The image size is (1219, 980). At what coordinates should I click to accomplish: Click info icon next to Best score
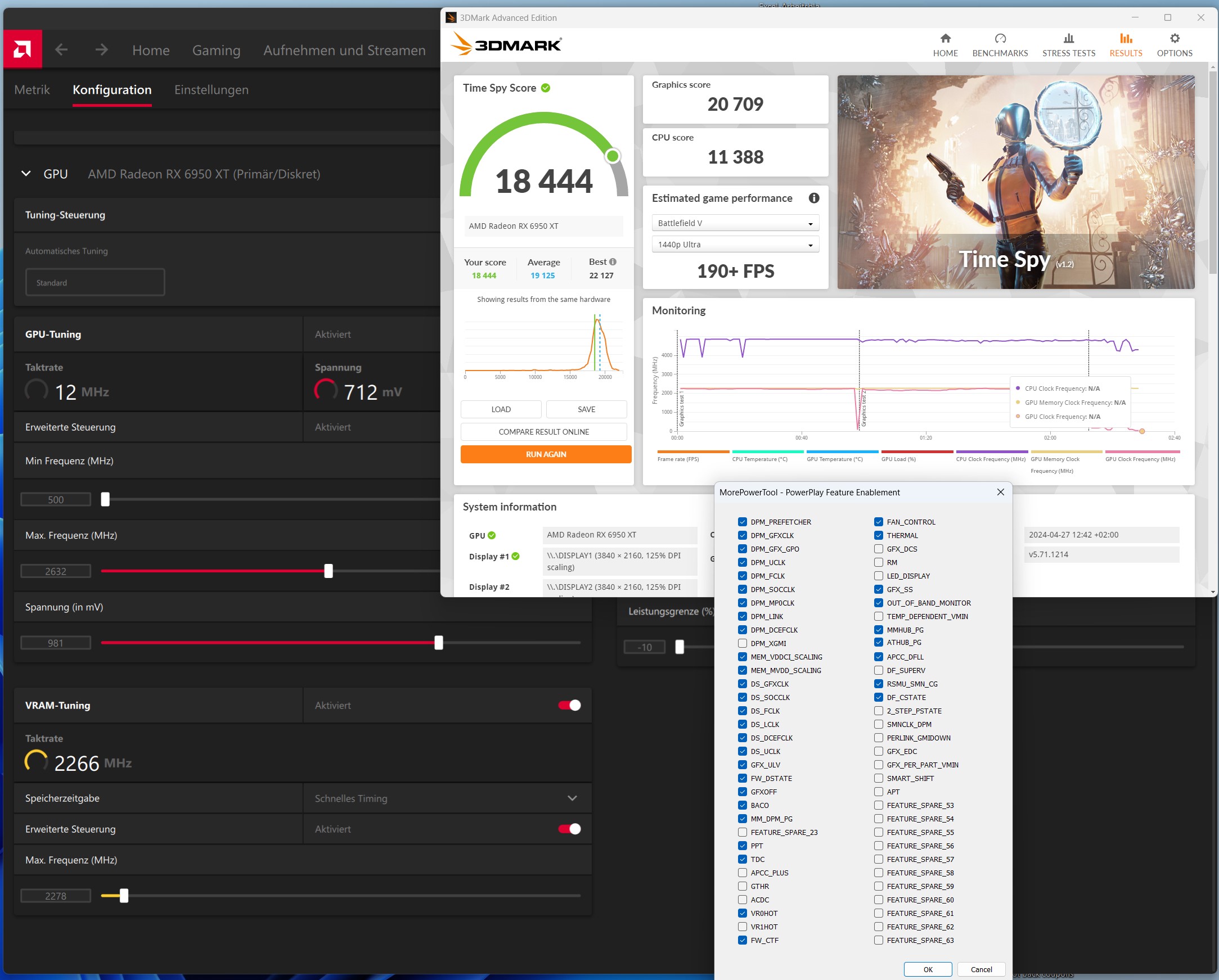point(613,261)
